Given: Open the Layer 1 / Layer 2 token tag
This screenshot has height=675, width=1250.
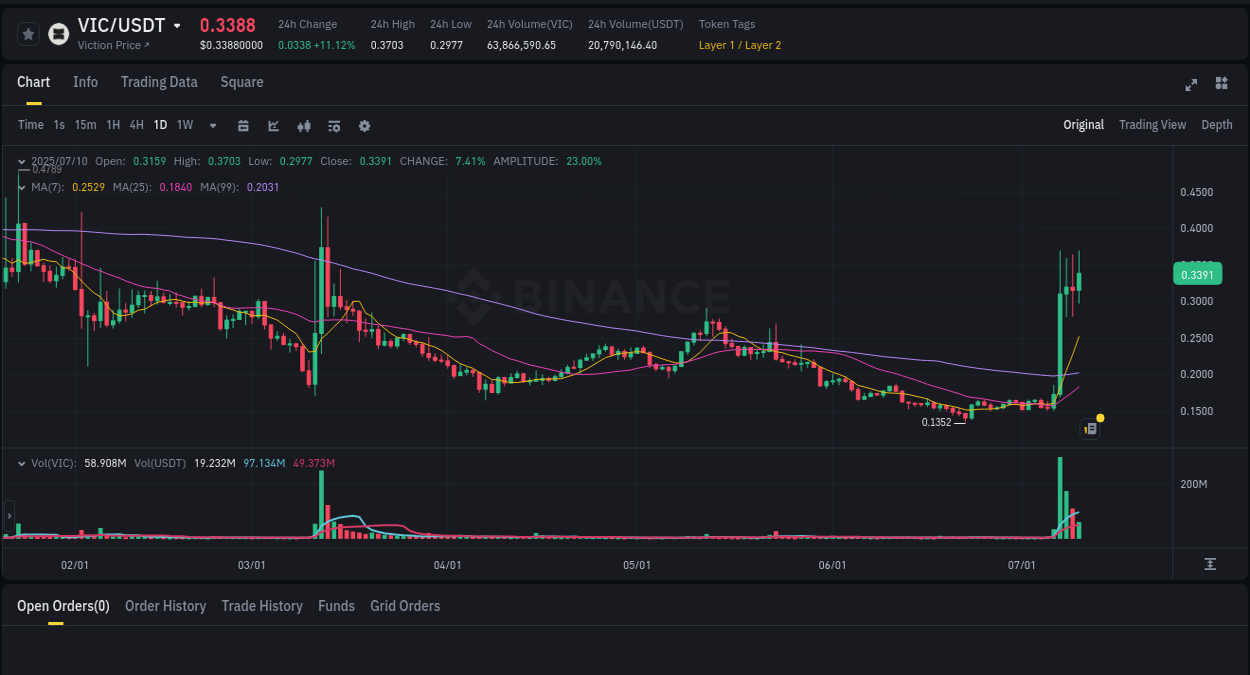Looking at the screenshot, I should [740, 45].
